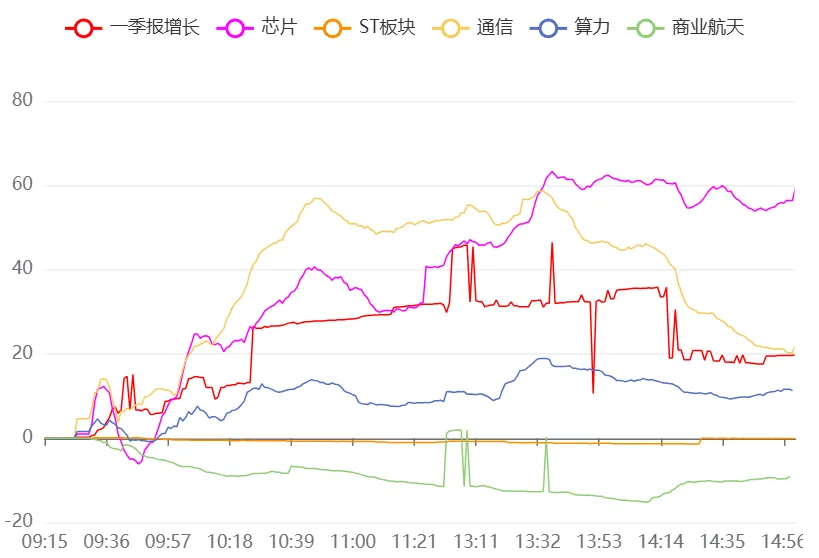Click the red 一季报增长 legend marker
819x558 pixels.
coord(84,28)
